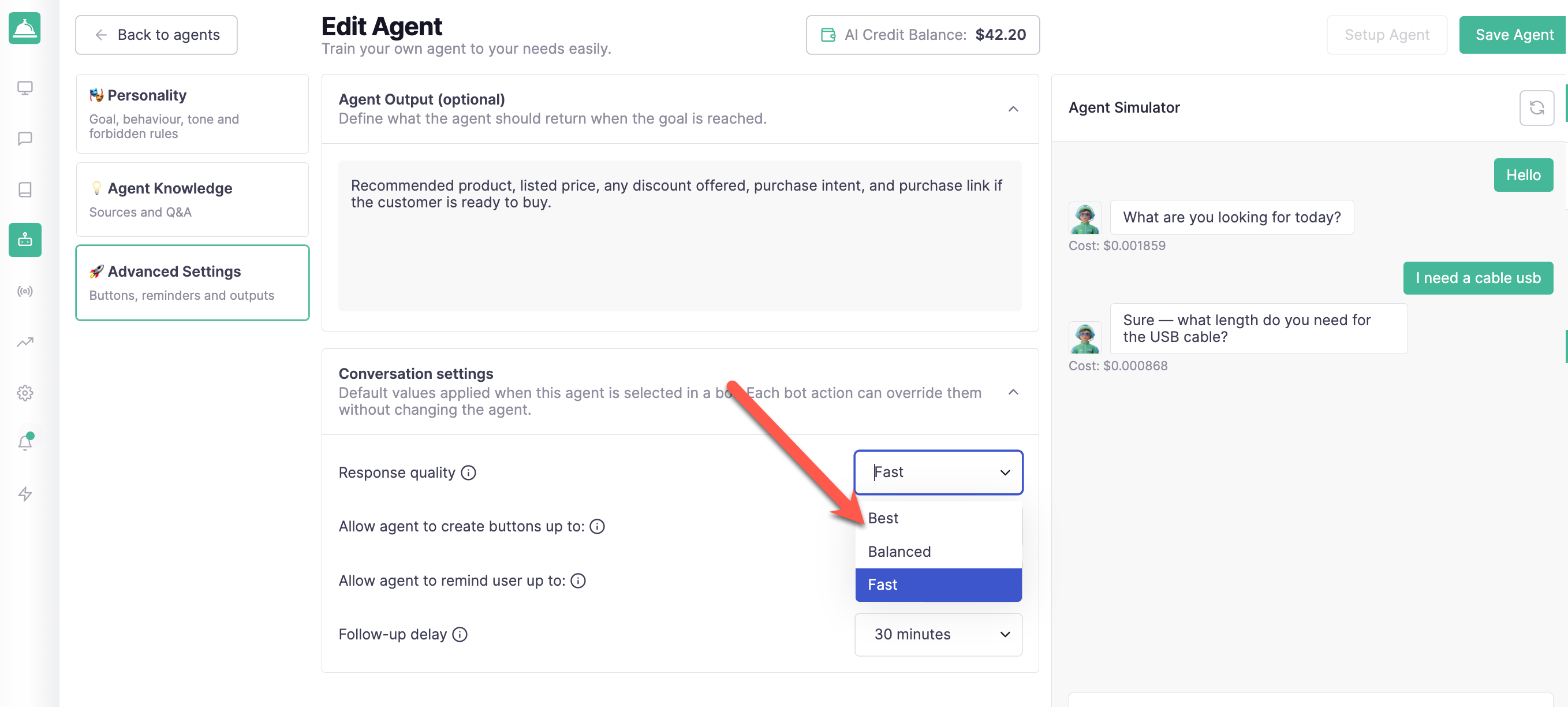Switch to the Personality tab
This screenshot has width=1568, height=707.
192,114
